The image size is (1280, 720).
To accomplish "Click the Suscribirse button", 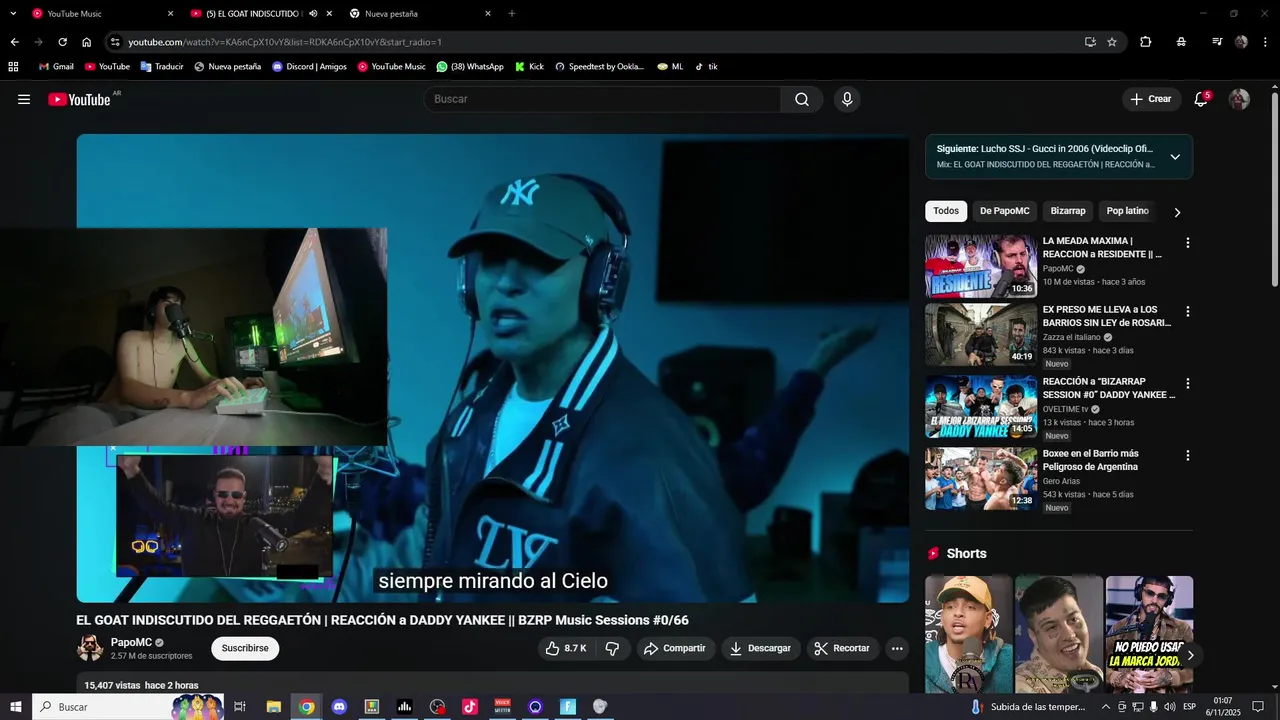I will pos(245,648).
